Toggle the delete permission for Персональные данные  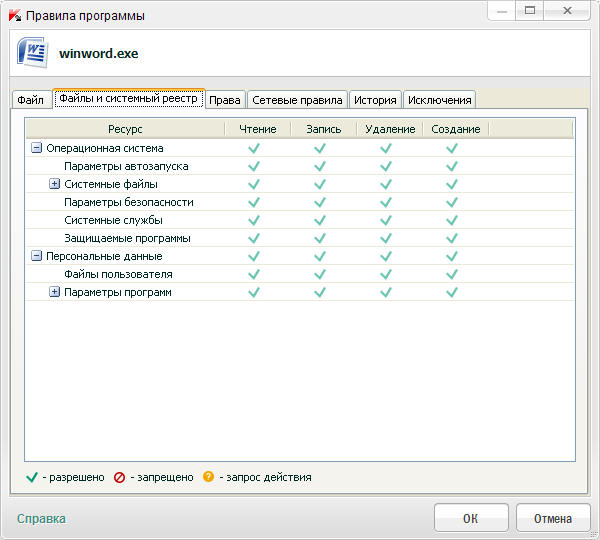click(386, 256)
